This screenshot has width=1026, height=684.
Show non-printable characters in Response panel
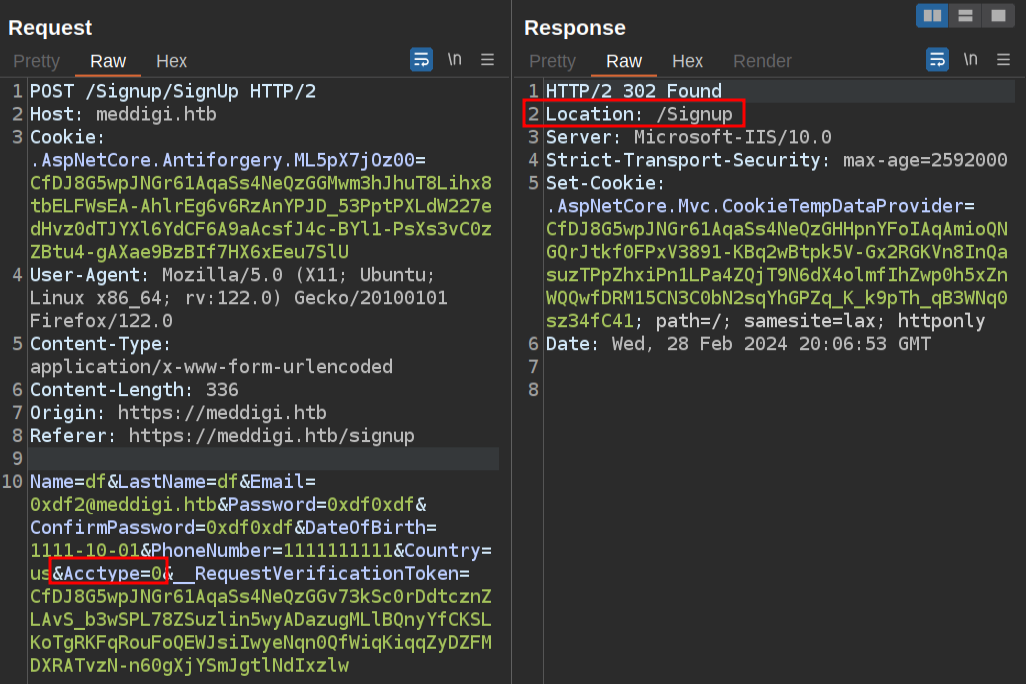pyautogui.click(x=970, y=60)
